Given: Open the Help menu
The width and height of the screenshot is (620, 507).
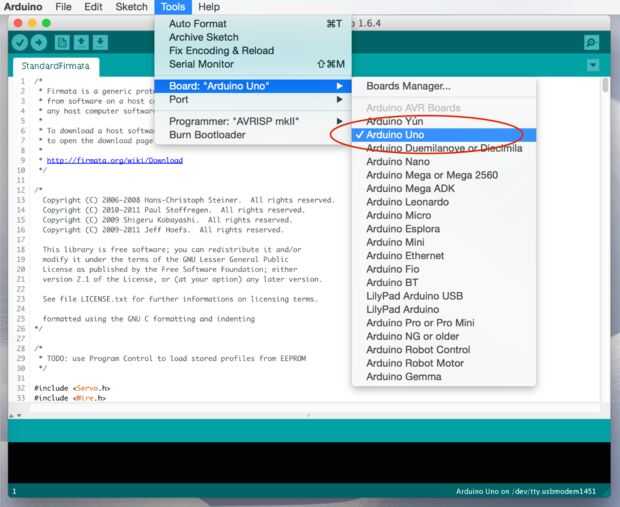Looking at the screenshot, I should [x=209, y=7].
